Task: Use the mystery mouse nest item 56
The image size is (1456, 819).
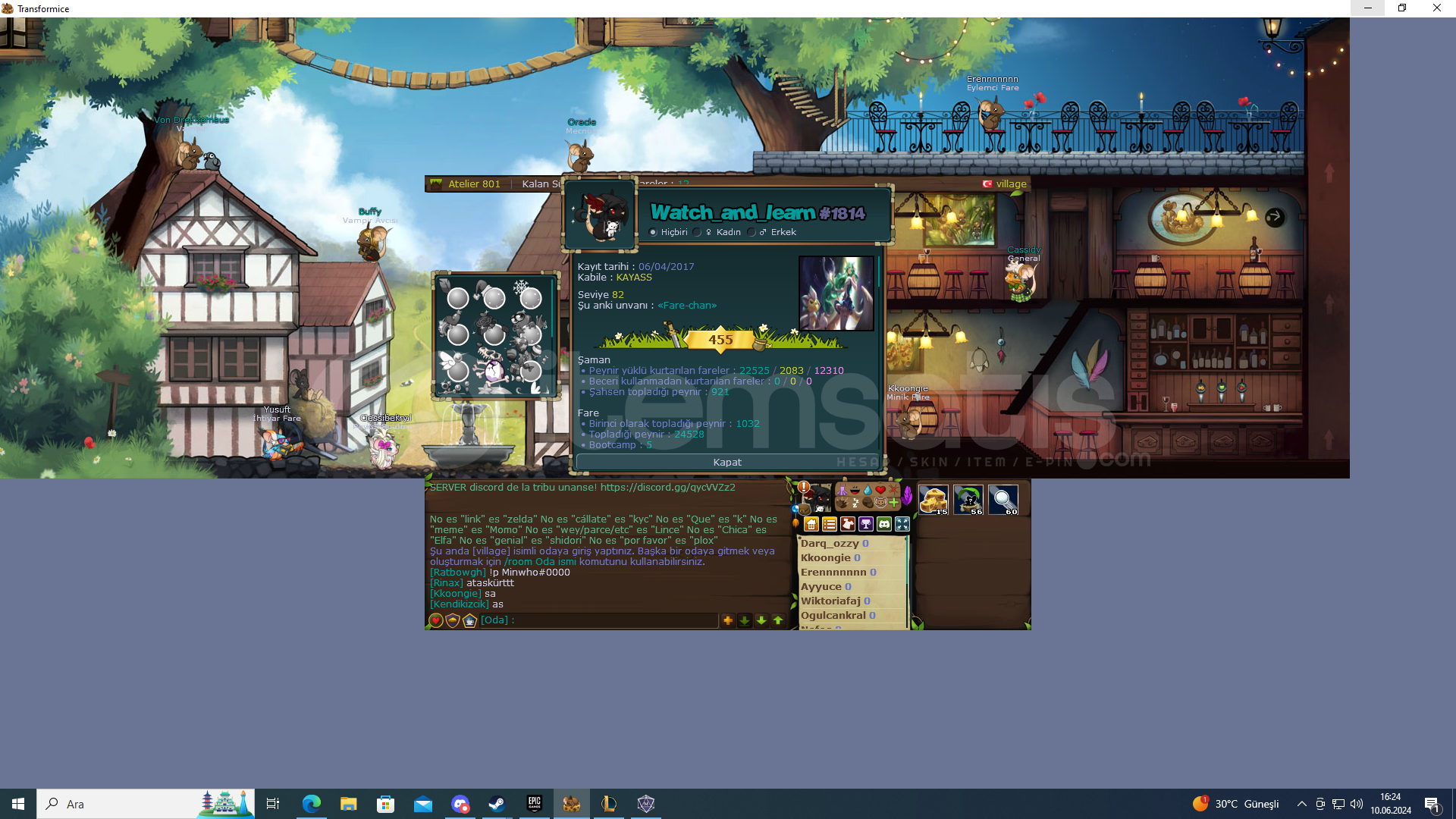Action: (968, 500)
